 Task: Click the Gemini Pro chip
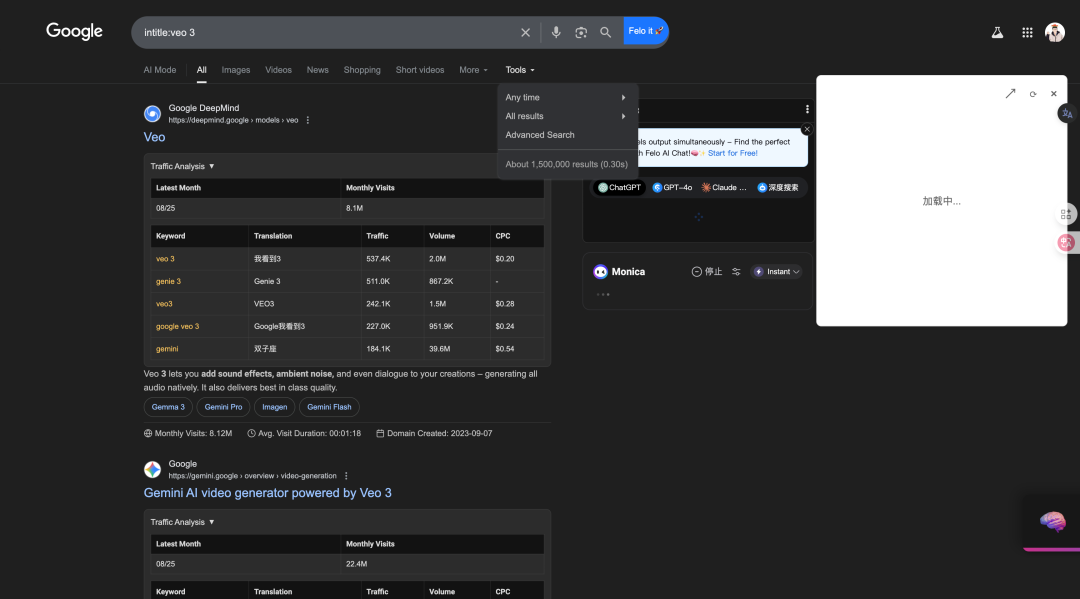point(223,407)
